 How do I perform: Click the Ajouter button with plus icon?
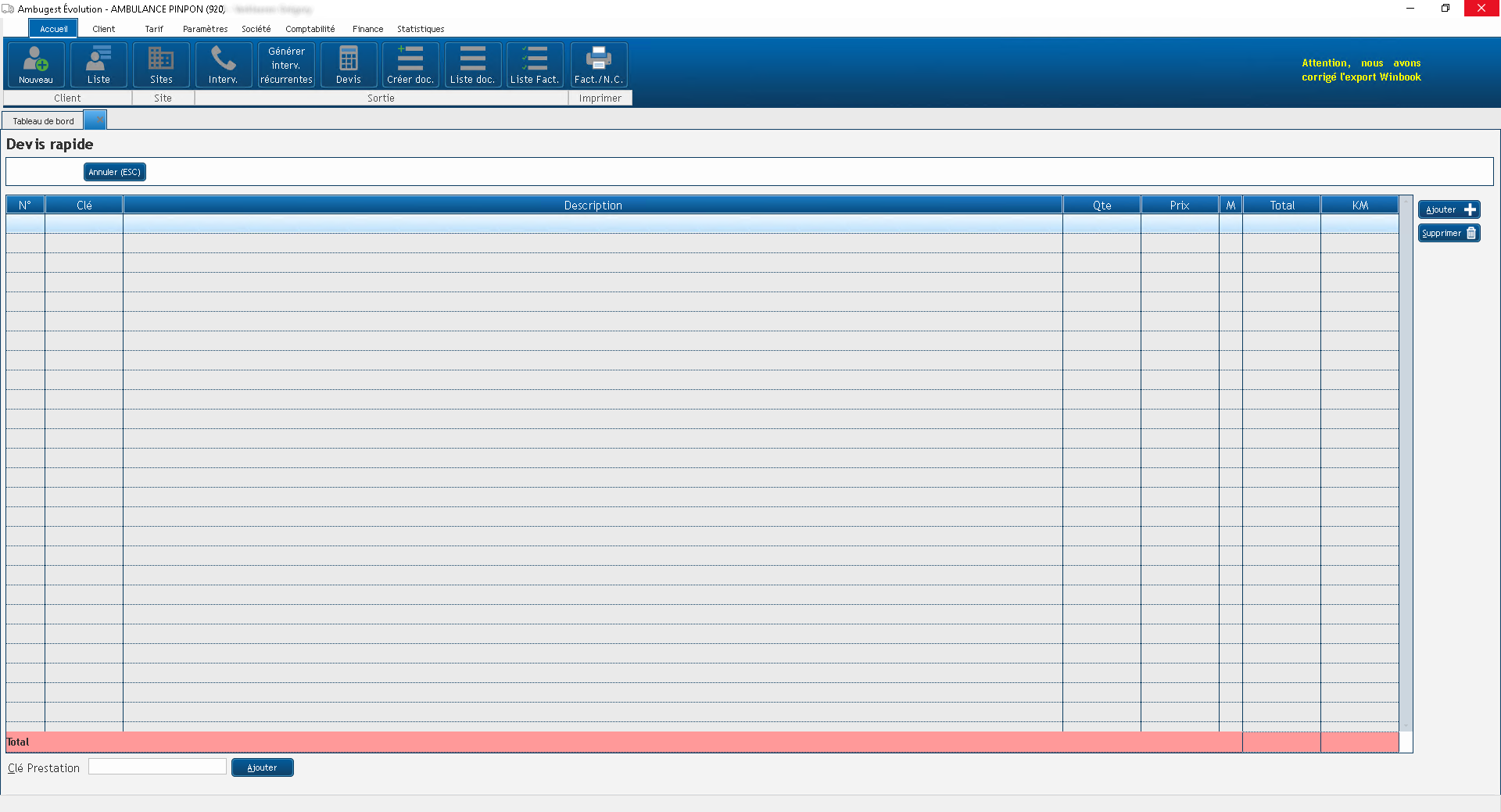tap(1449, 209)
